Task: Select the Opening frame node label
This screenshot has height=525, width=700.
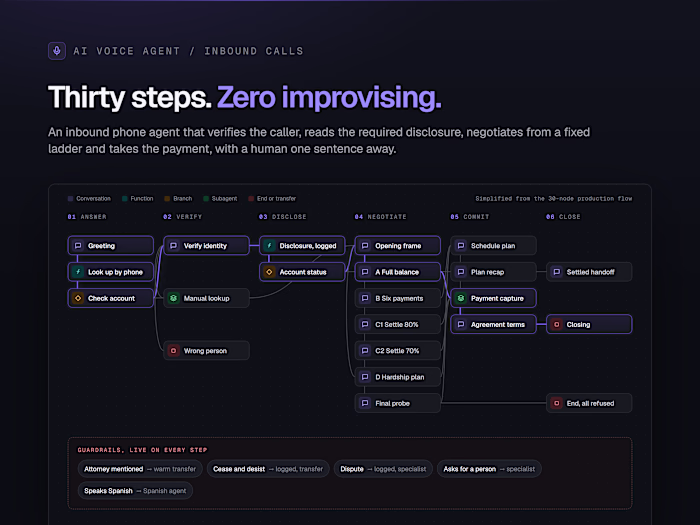Action: coord(398,246)
